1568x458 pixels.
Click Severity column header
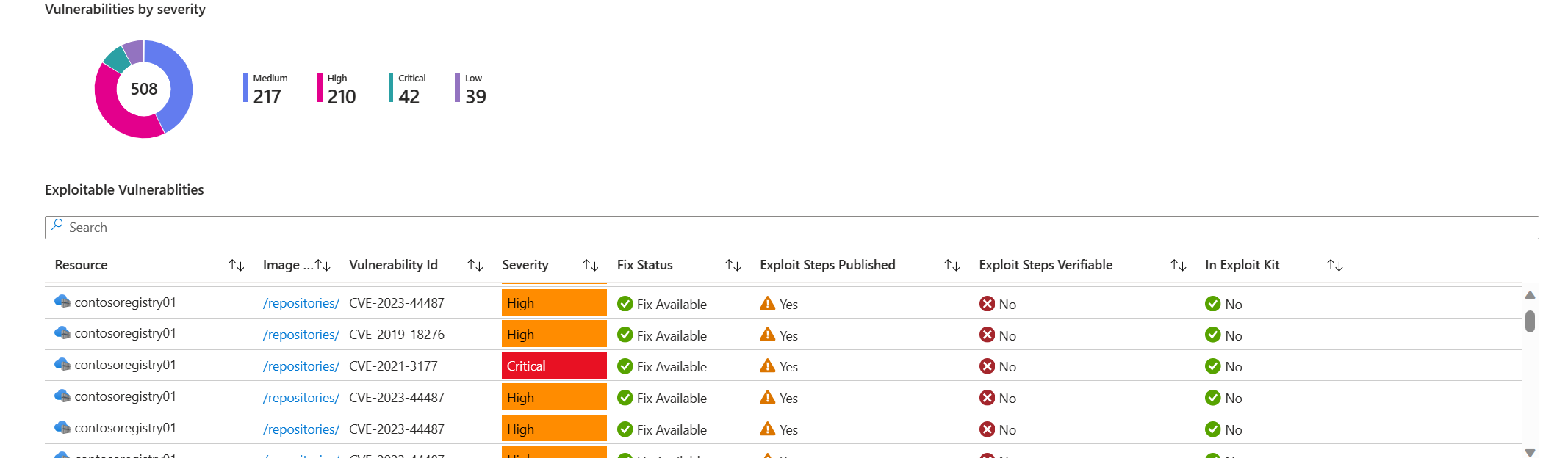tap(525, 265)
